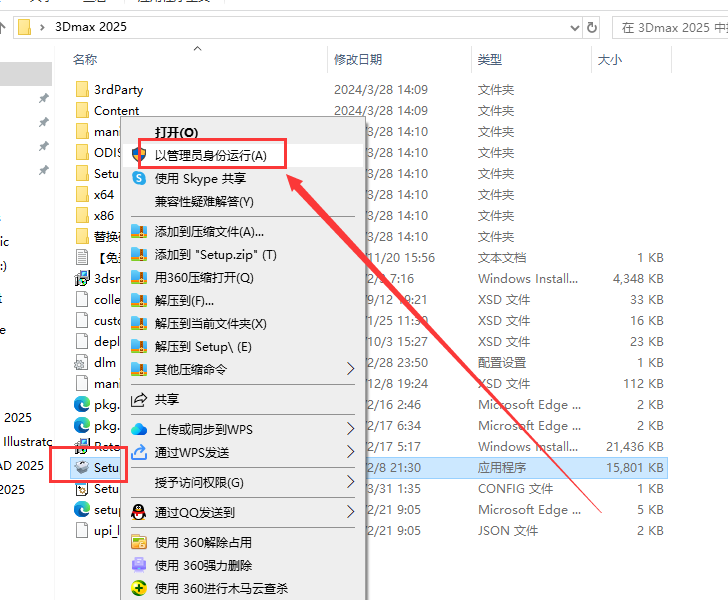Select the x64 folder in file list
Image resolution: width=728 pixels, height=600 pixels.
103,195
